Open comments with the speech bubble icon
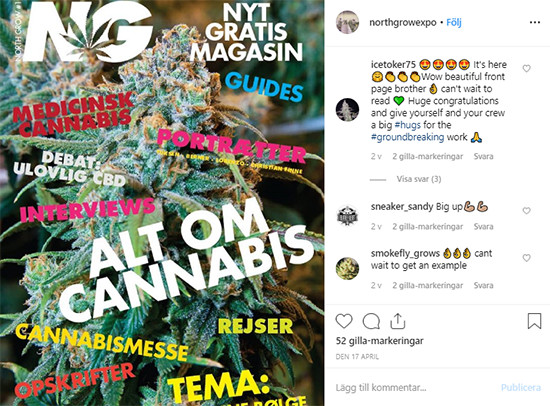This screenshot has width=550, height=406. [371, 321]
